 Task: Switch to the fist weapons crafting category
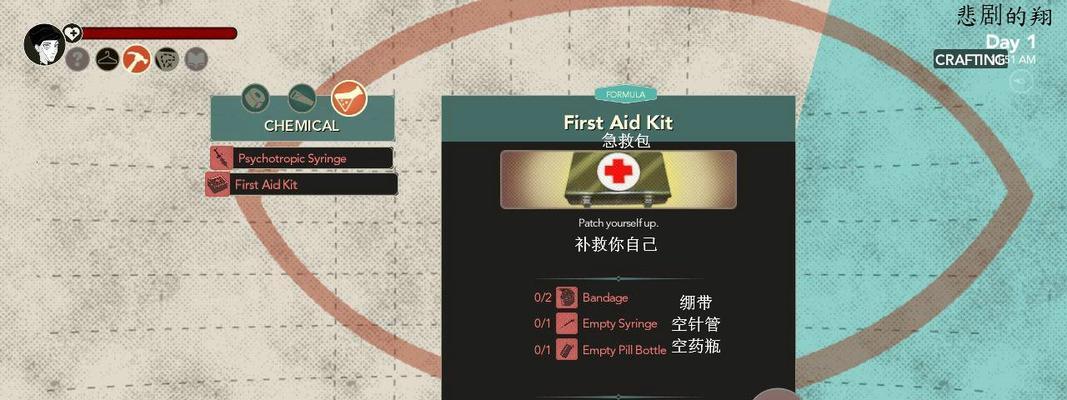click(255, 99)
